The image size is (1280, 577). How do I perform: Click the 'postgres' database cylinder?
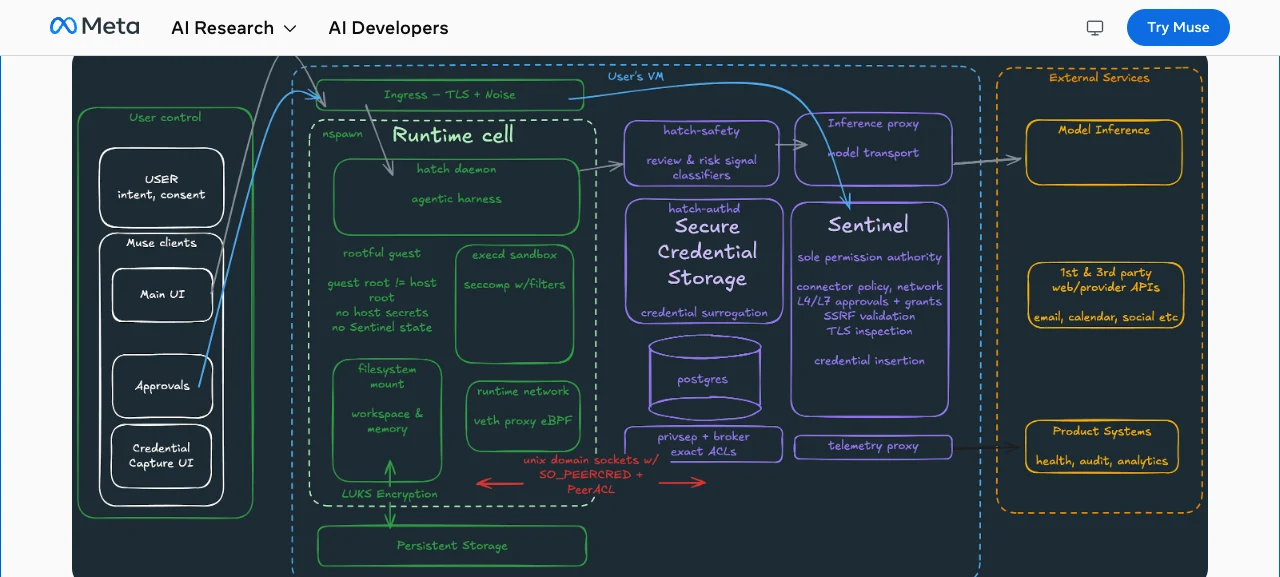[703, 377]
